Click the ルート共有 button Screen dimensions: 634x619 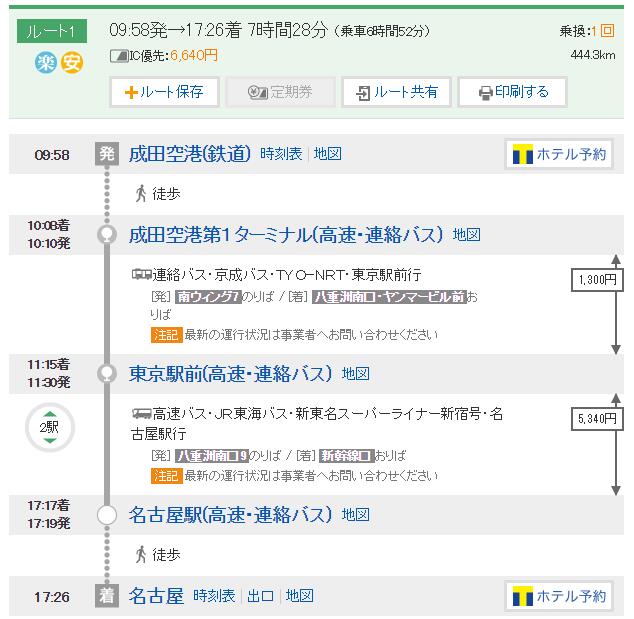[x=396, y=92]
